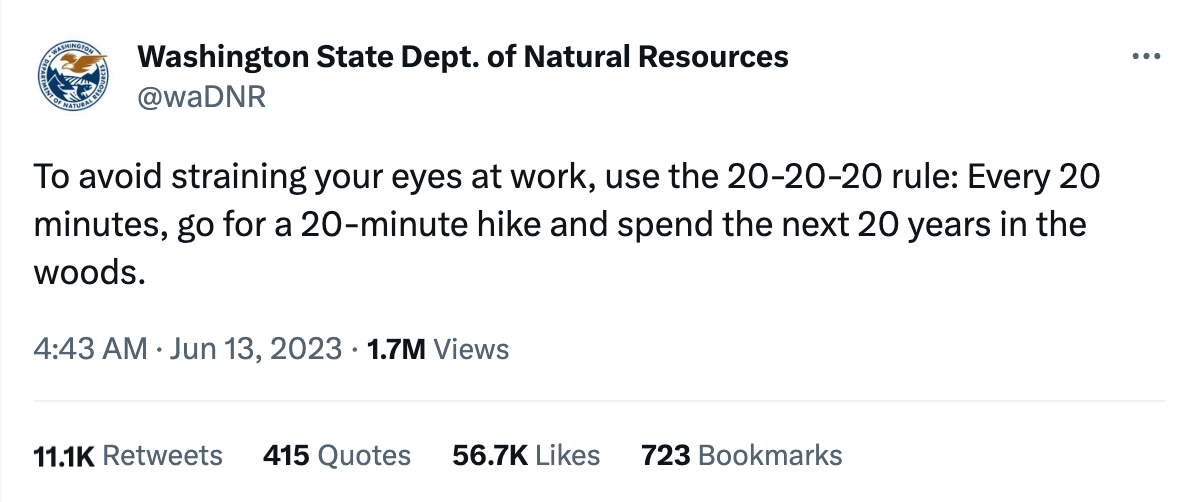Open the @waDNR handle link

(x=201, y=97)
